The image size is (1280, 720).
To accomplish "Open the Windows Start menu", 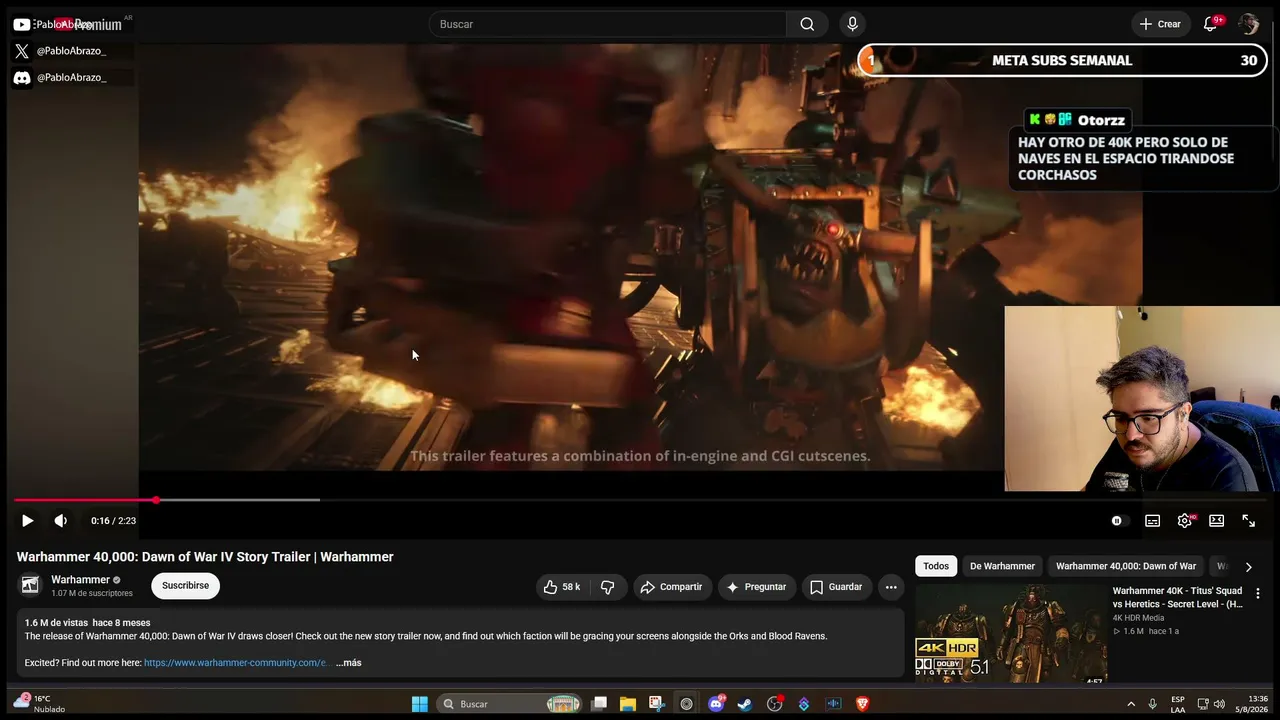I will tap(420, 704).
